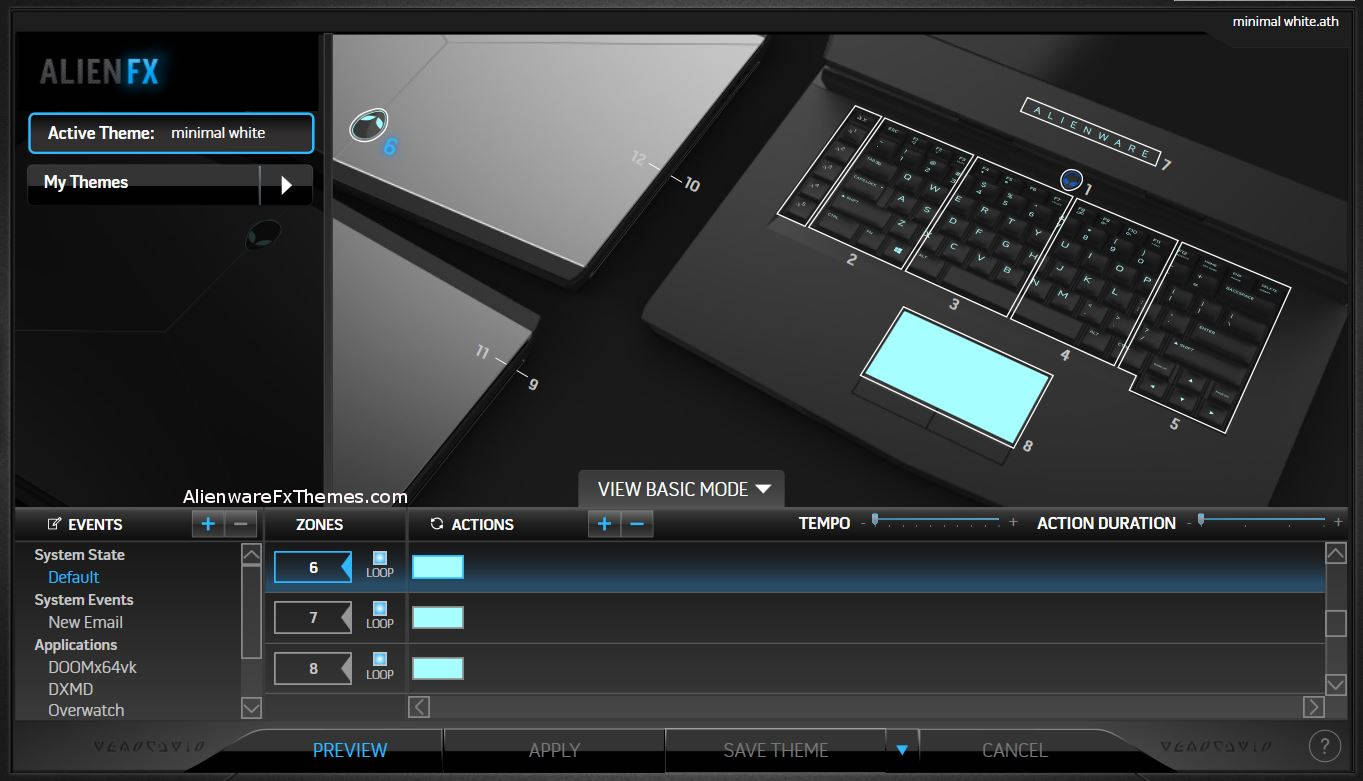The width and height of the screenshot is (1363, 781).
Task: Click the Preview button
Action: pyautogui.click(x=350, y=750)
